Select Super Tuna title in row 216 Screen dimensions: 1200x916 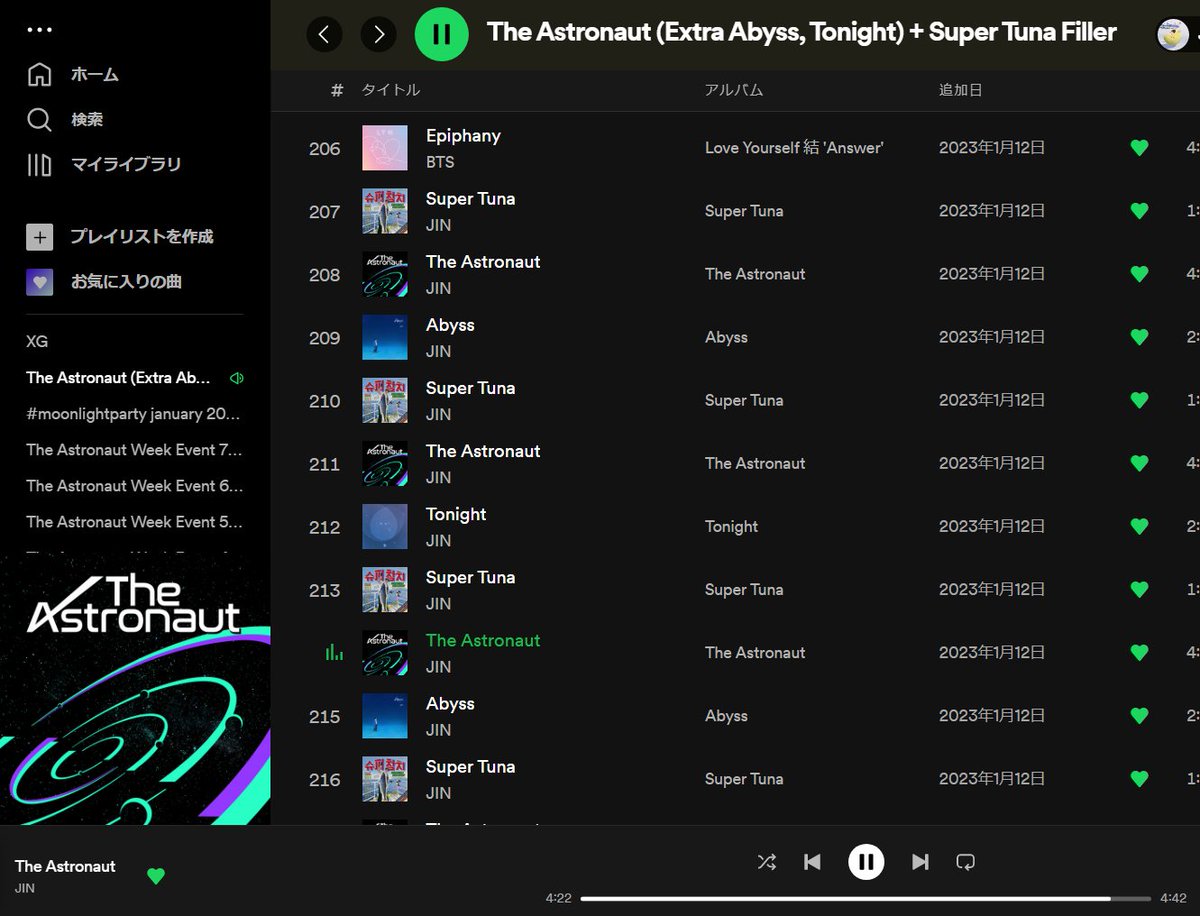click(471, 767)
